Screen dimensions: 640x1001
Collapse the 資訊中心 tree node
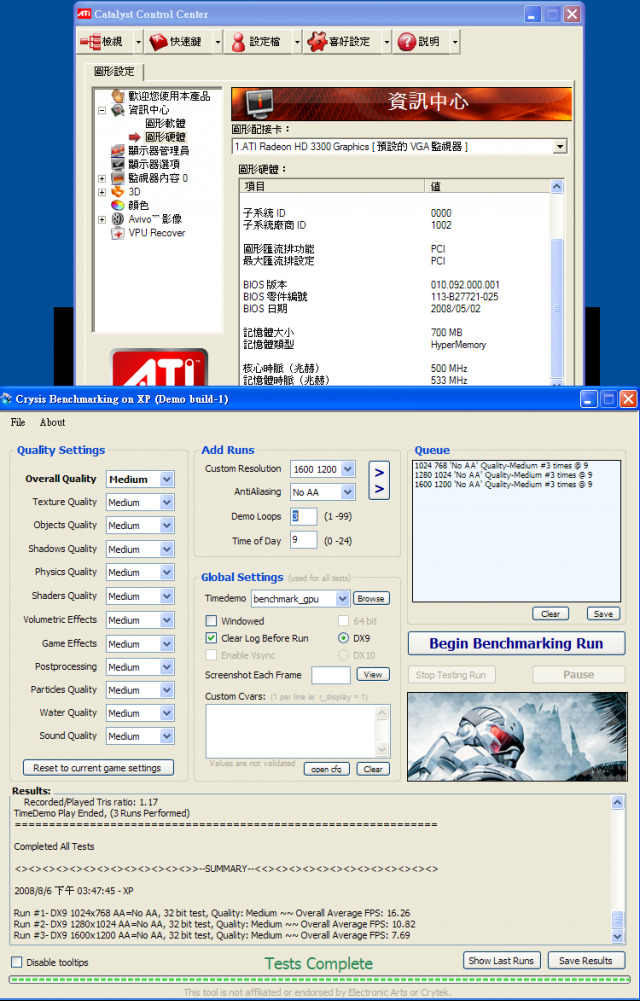click(x=102, y=110)
